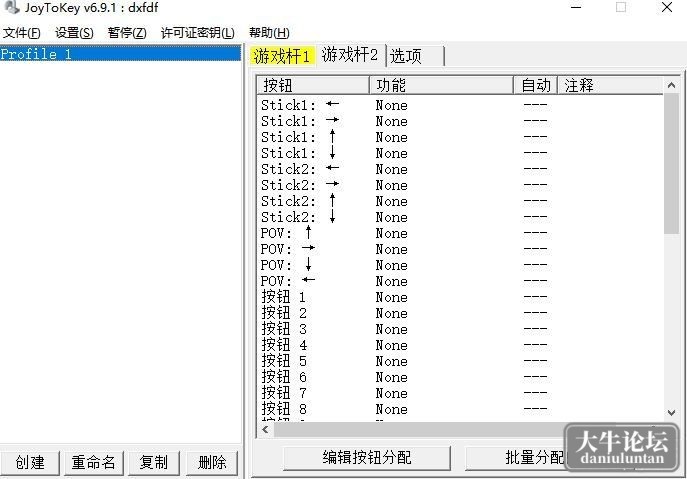Viewport: 687px width, 479px height.
Task: Click the list's scroll up arrow
Action: 671,85
